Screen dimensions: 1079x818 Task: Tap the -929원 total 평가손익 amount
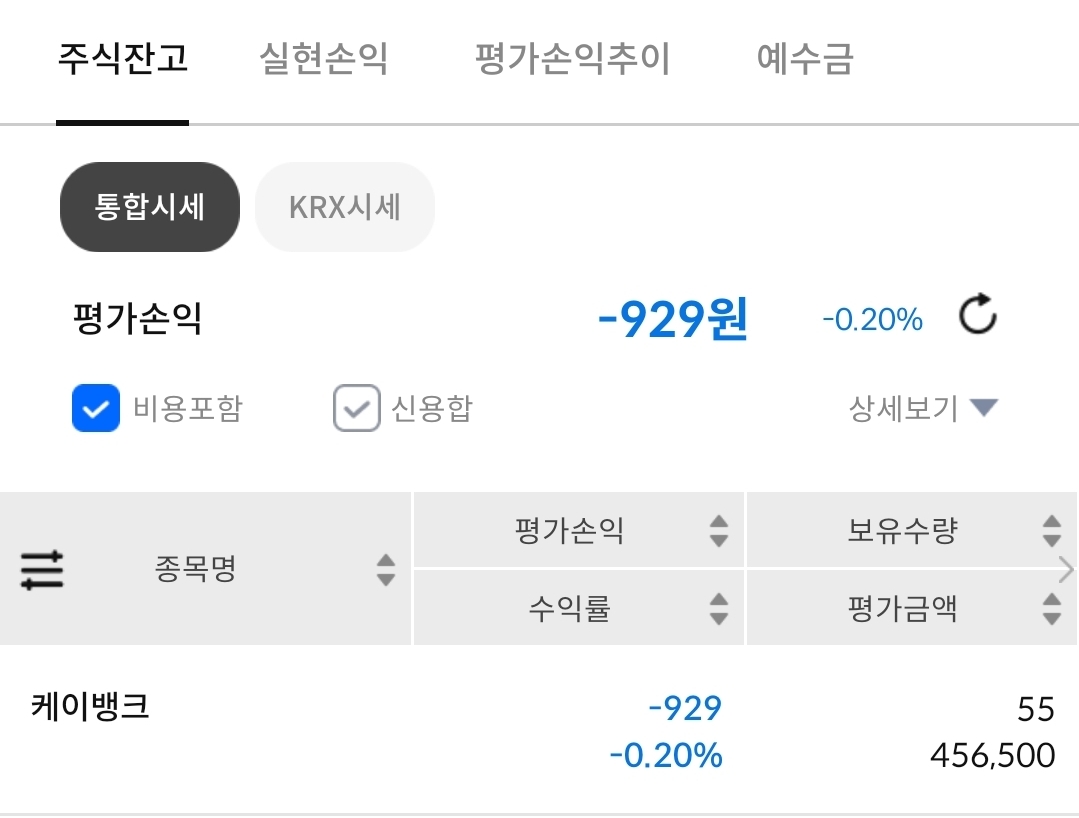(x=672, y=320)
